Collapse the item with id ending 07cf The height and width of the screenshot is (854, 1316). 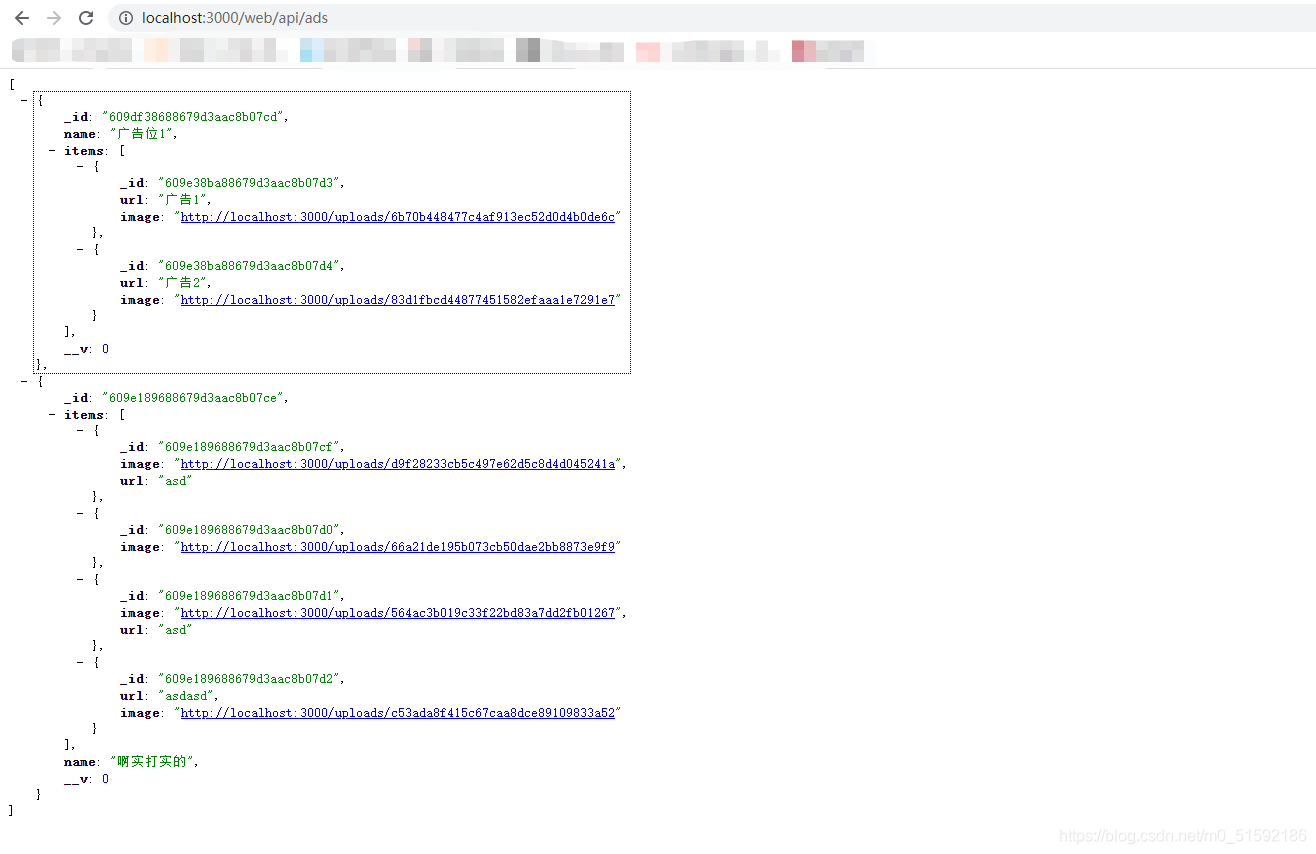pyautogui.click(x=80, y=431)
